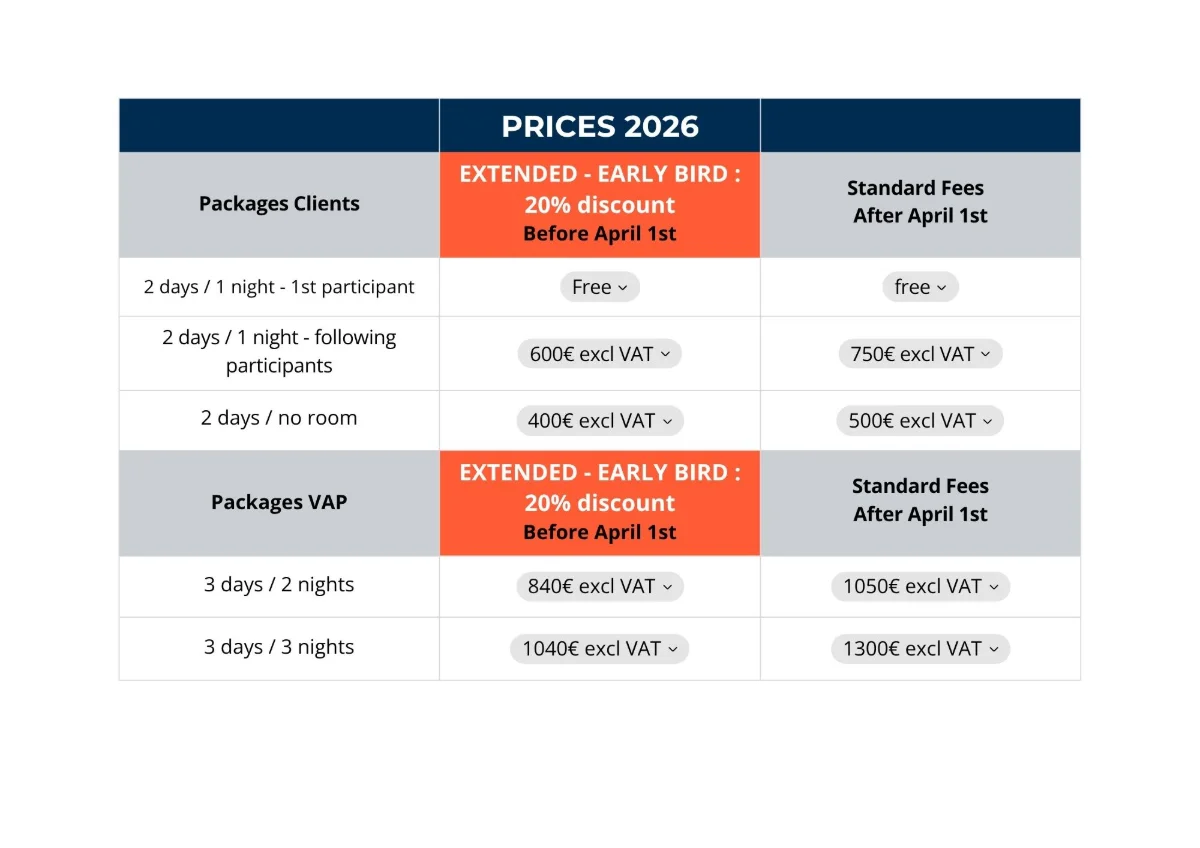Open the 500€ excl VAT dropdown
Image resolution: width=1200 pixels, height=848 pixels.
(920, 421)
